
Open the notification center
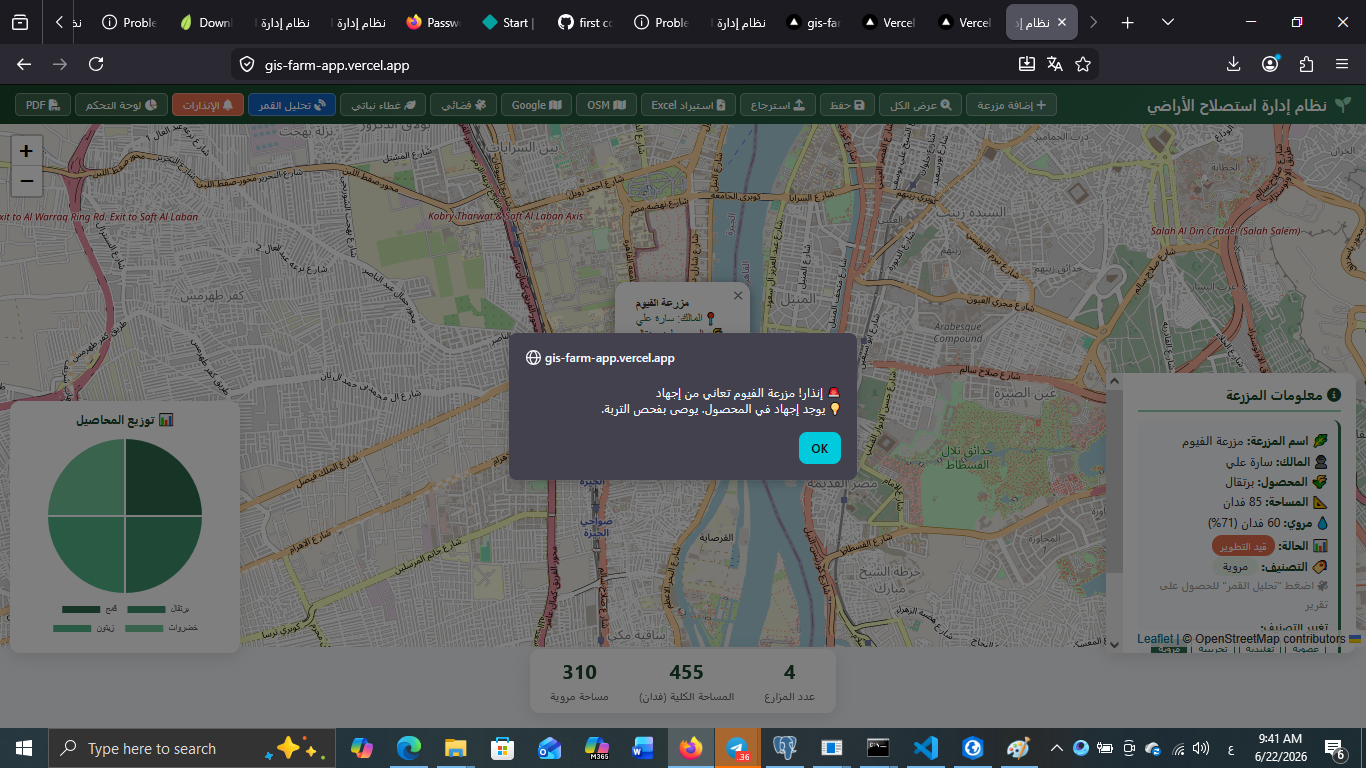[1334, 748]
